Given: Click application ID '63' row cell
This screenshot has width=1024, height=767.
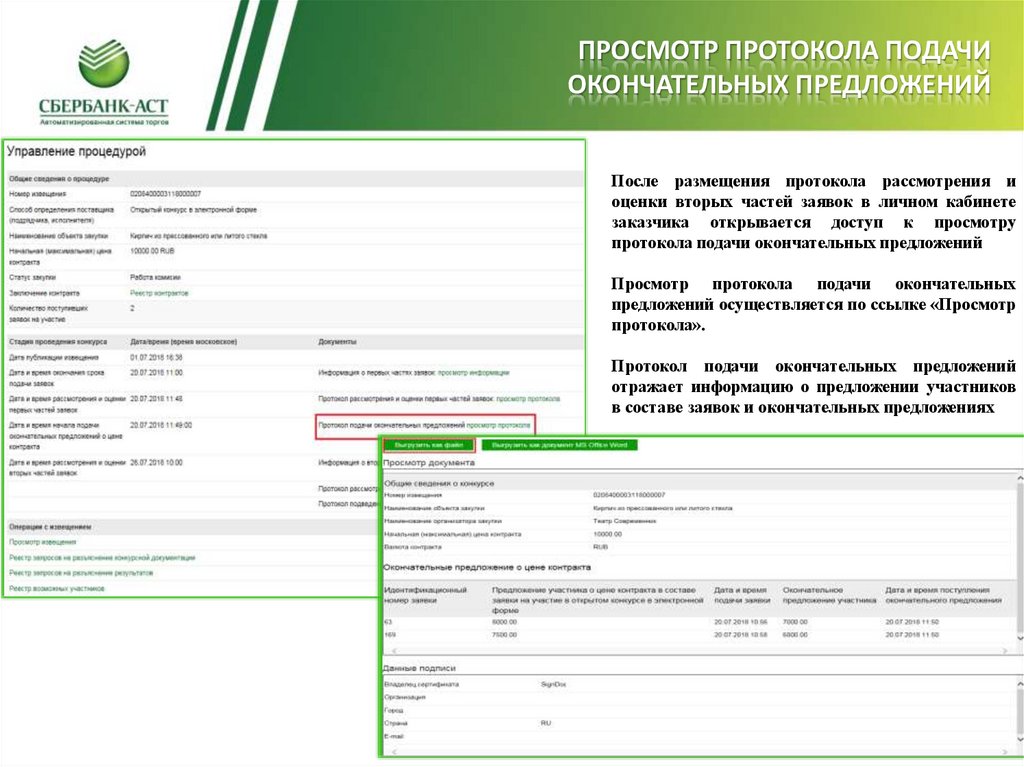Looking at the screenshot, I should [388, 622].
